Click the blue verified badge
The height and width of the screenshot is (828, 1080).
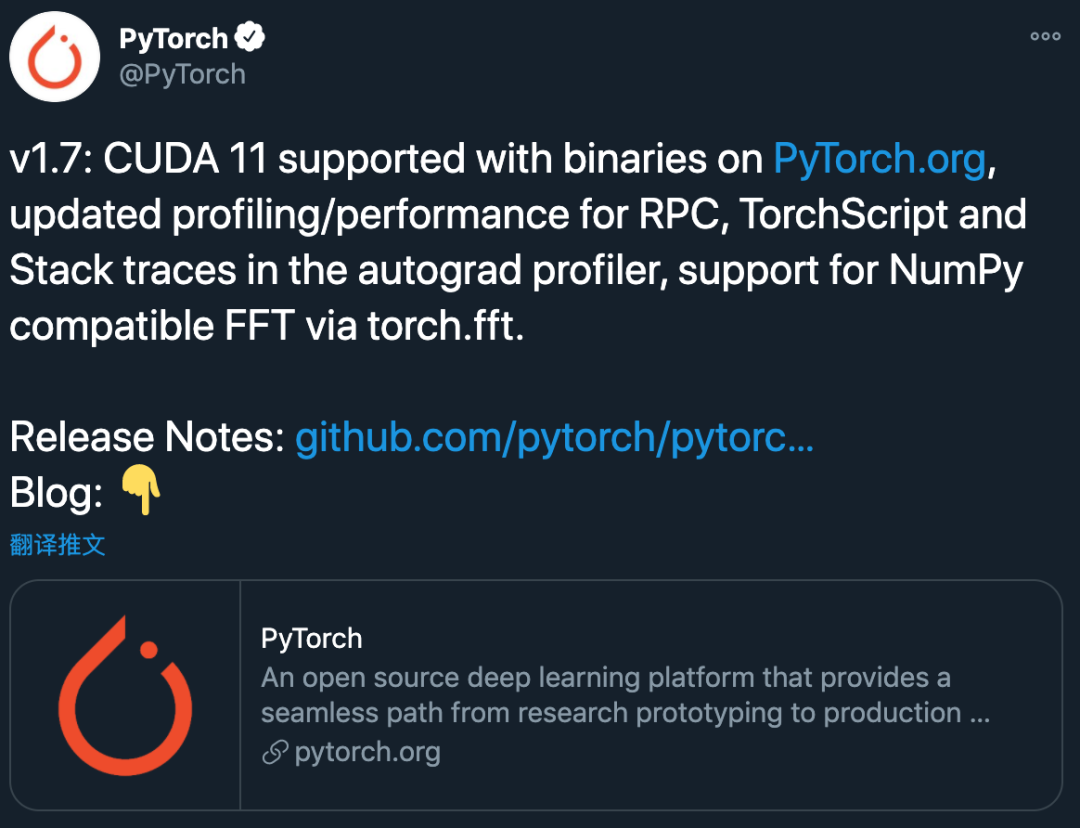coord(249,37)
